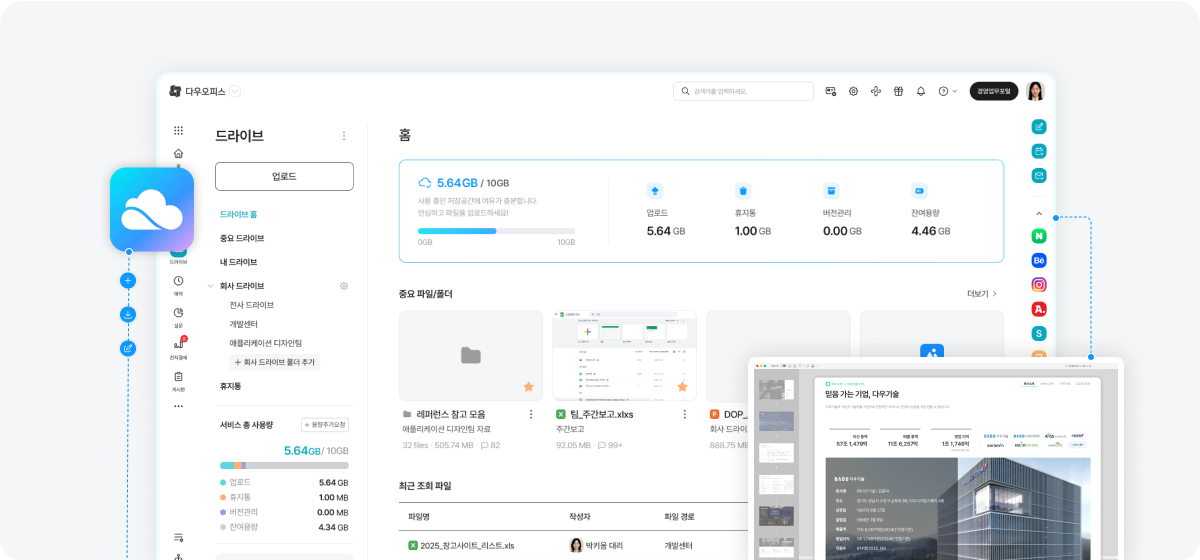Collapse the 회사 드라이브 tree
This screenshot has width=1200, height=560.
pos(211,286)
